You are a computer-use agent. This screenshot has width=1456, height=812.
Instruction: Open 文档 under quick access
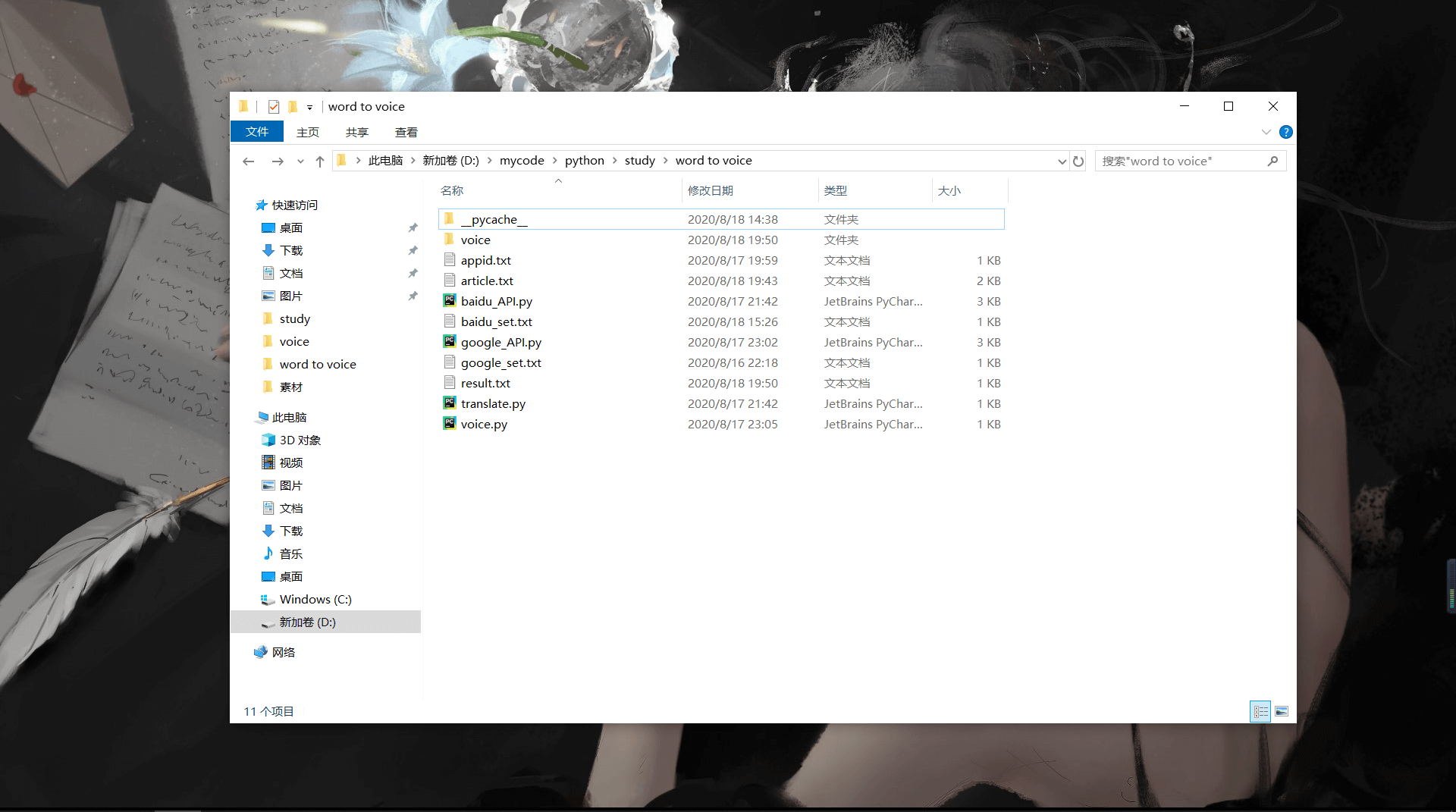[x=290, y=273]
